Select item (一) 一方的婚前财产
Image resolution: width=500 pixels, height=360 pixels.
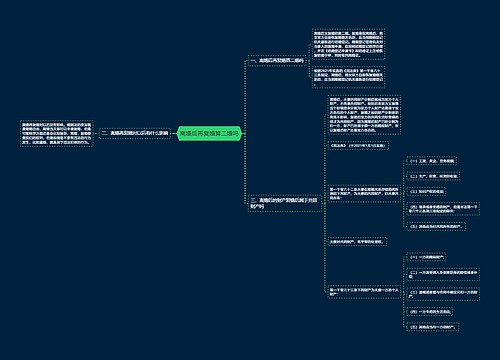(426, 257)
